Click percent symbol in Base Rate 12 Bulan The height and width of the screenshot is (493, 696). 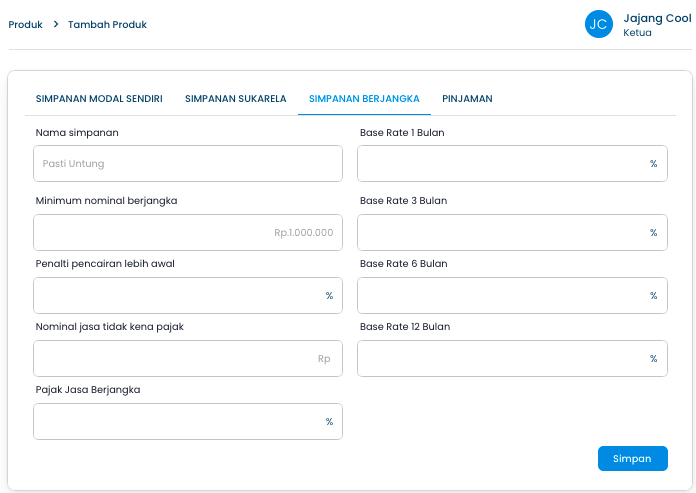[x=653, y=358]
